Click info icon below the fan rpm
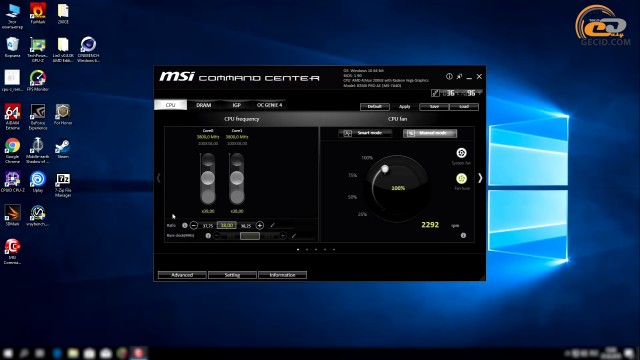Viewport: 640px width, 360px height. [463, 236]
